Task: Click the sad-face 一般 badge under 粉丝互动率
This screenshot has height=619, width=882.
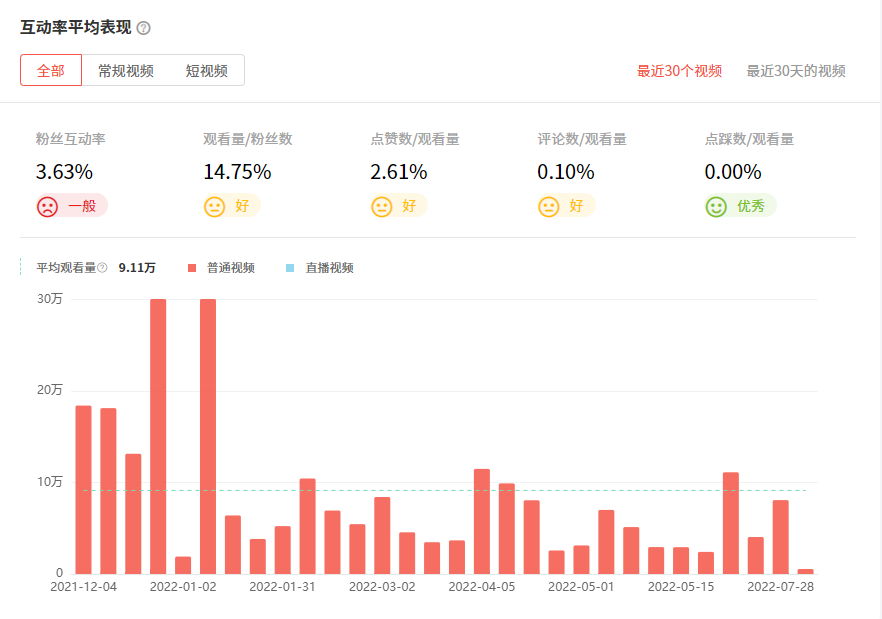Action: [72, 204]
